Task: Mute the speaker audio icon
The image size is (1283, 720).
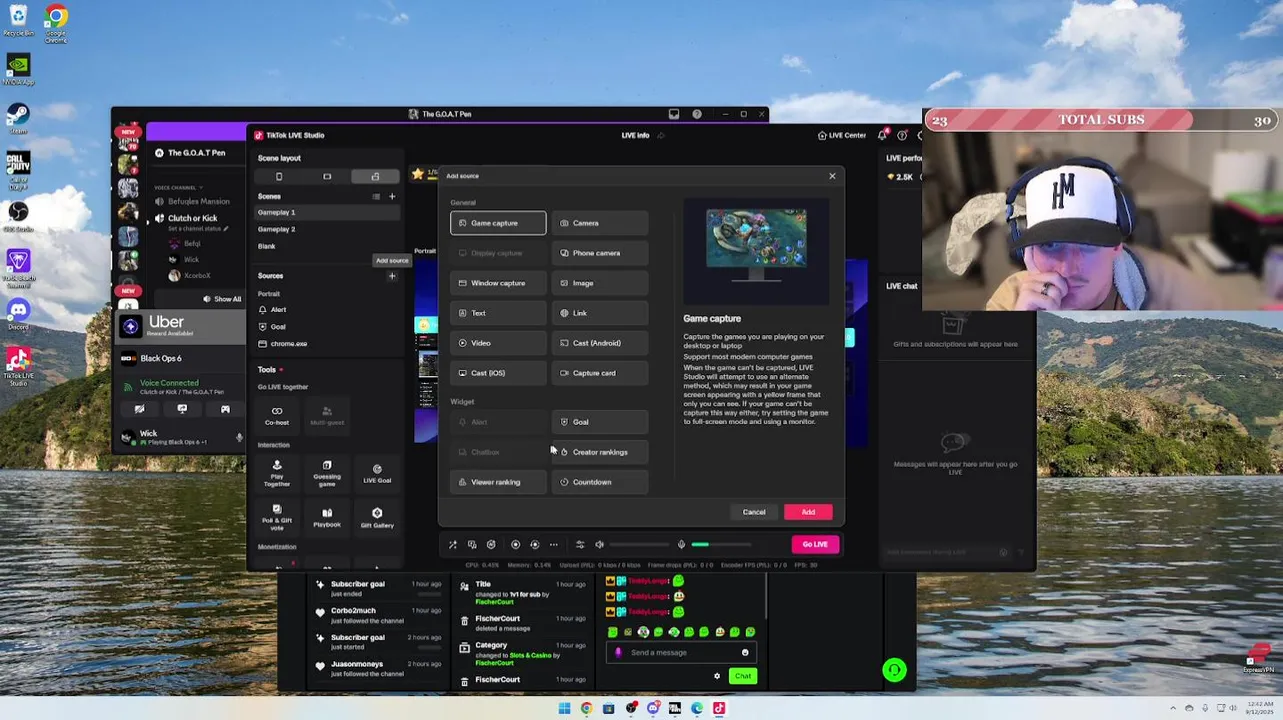Action: tap(599, 545)
